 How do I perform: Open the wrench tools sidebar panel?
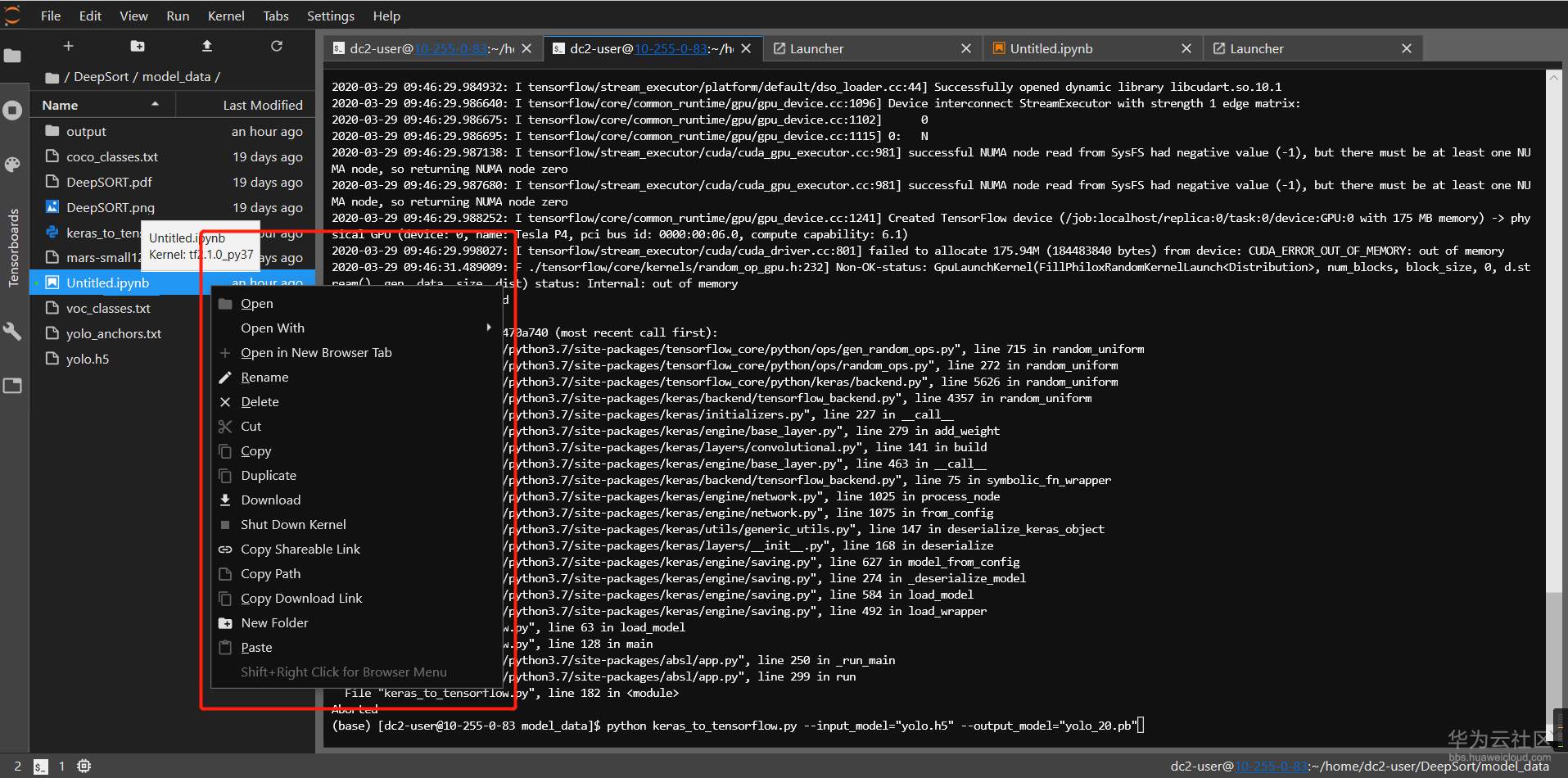(12, 331)
